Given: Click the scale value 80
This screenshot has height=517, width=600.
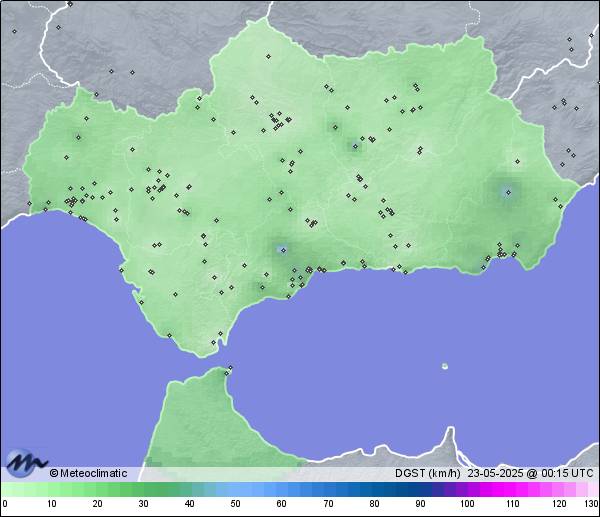Looking at the screenshot, I should (x=374, y=504).
